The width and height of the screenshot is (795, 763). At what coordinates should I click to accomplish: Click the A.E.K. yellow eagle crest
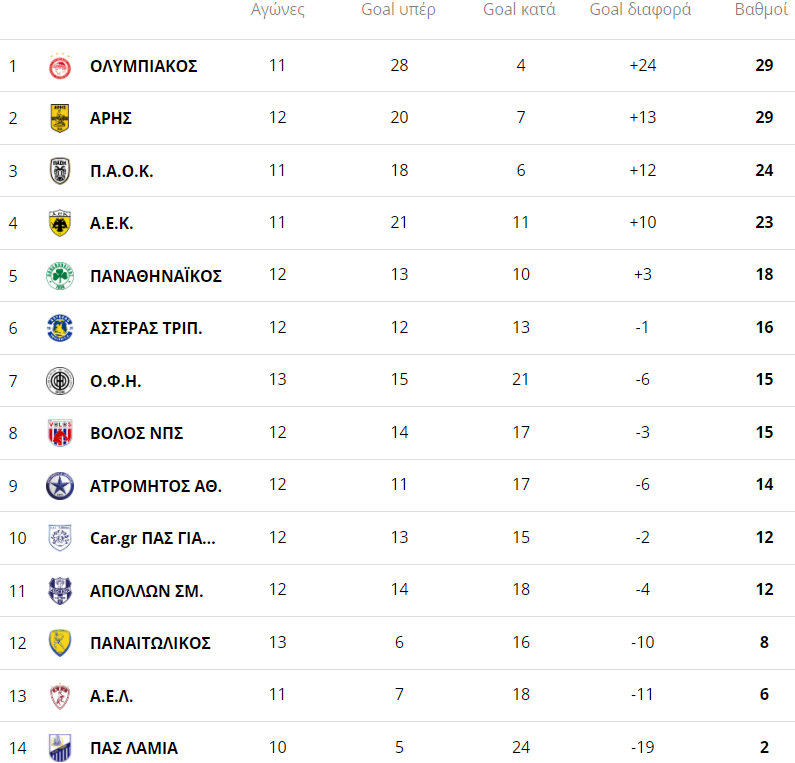60,223
